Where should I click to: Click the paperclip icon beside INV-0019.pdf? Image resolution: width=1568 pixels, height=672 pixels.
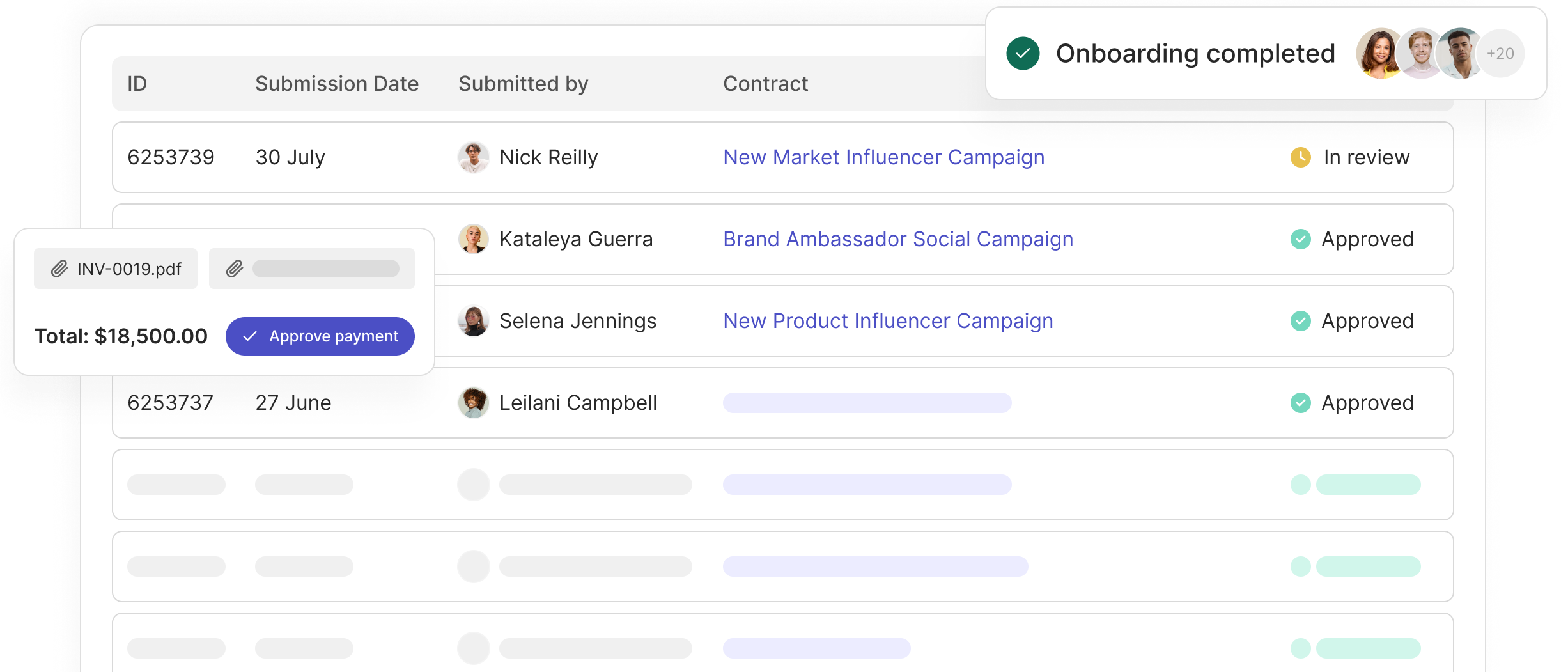pyautogui.click(x=59, y=269)
